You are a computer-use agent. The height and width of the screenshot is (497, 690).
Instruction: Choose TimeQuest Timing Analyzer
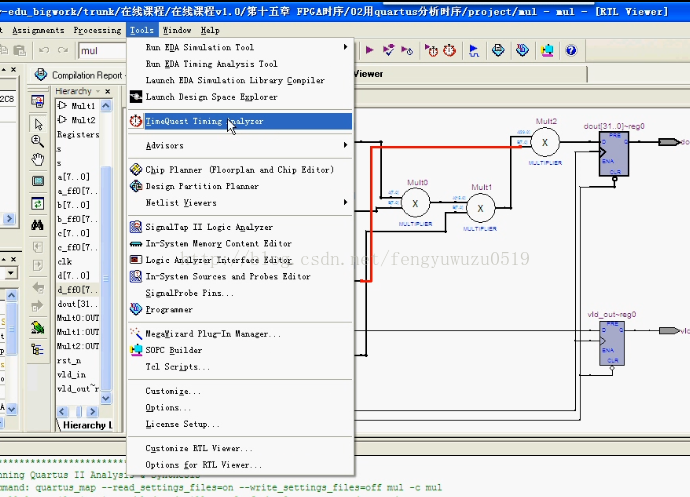pos(240,121)
